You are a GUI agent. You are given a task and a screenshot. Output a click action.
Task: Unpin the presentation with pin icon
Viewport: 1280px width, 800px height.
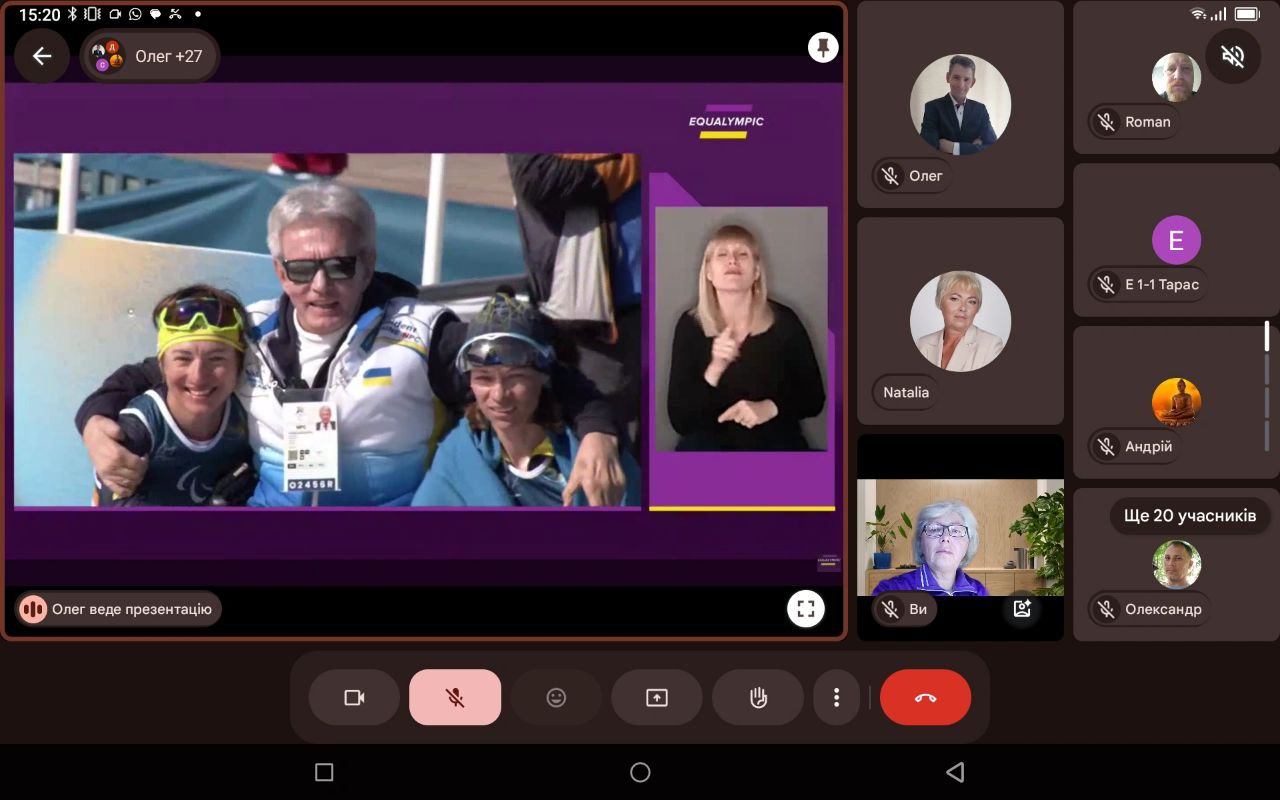(823, 47)
